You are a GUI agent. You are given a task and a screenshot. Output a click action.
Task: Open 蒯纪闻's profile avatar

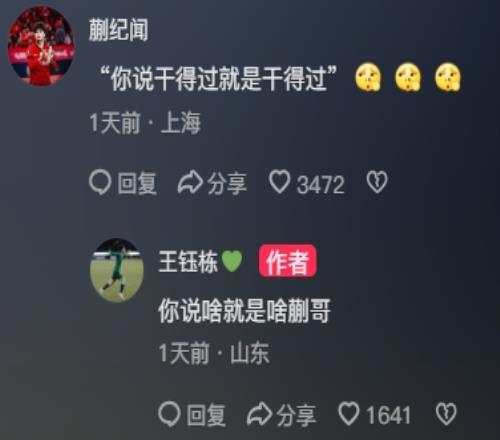(x=41, y=46)
